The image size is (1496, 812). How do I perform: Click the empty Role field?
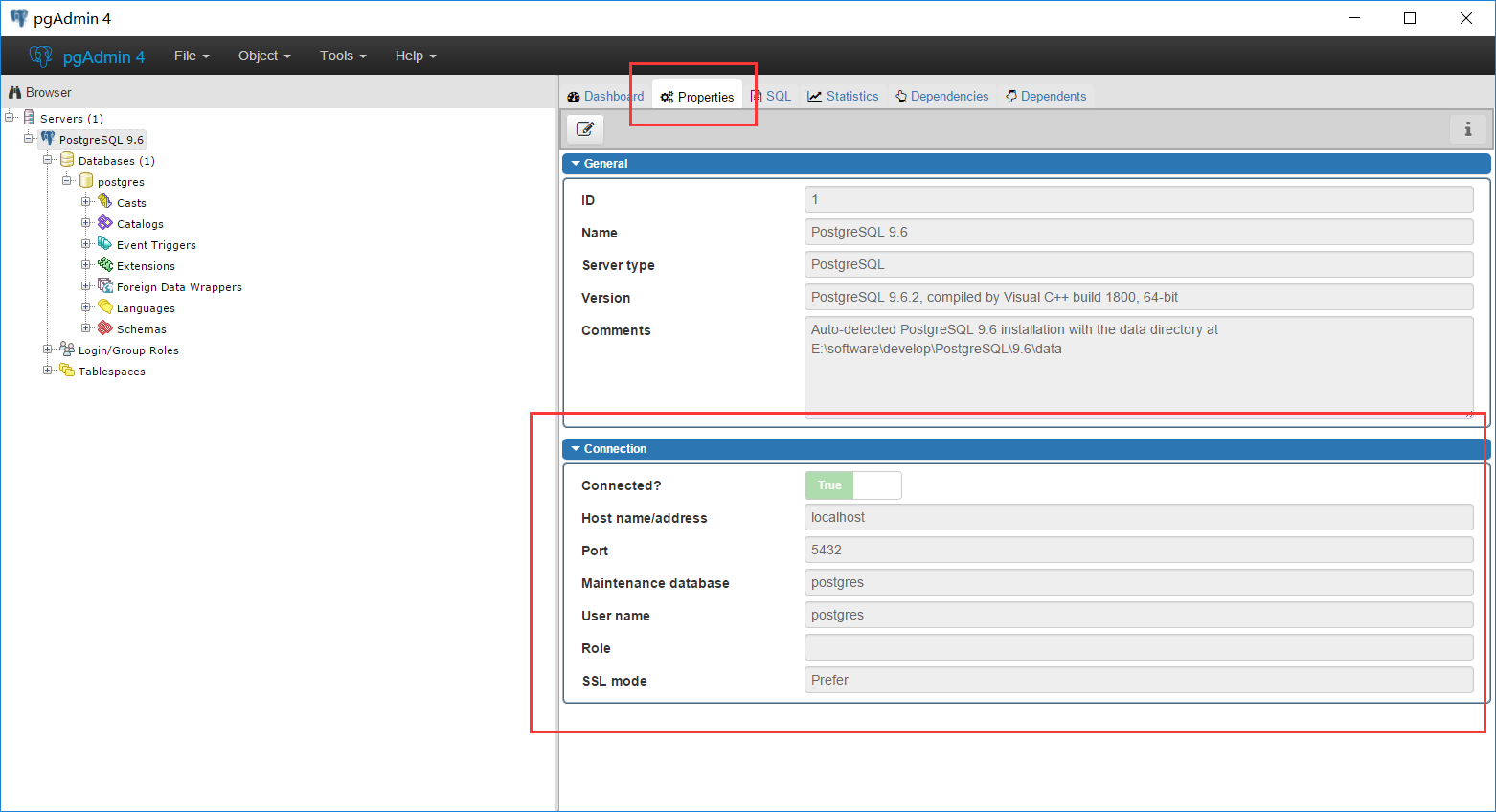coord(1139,647)
